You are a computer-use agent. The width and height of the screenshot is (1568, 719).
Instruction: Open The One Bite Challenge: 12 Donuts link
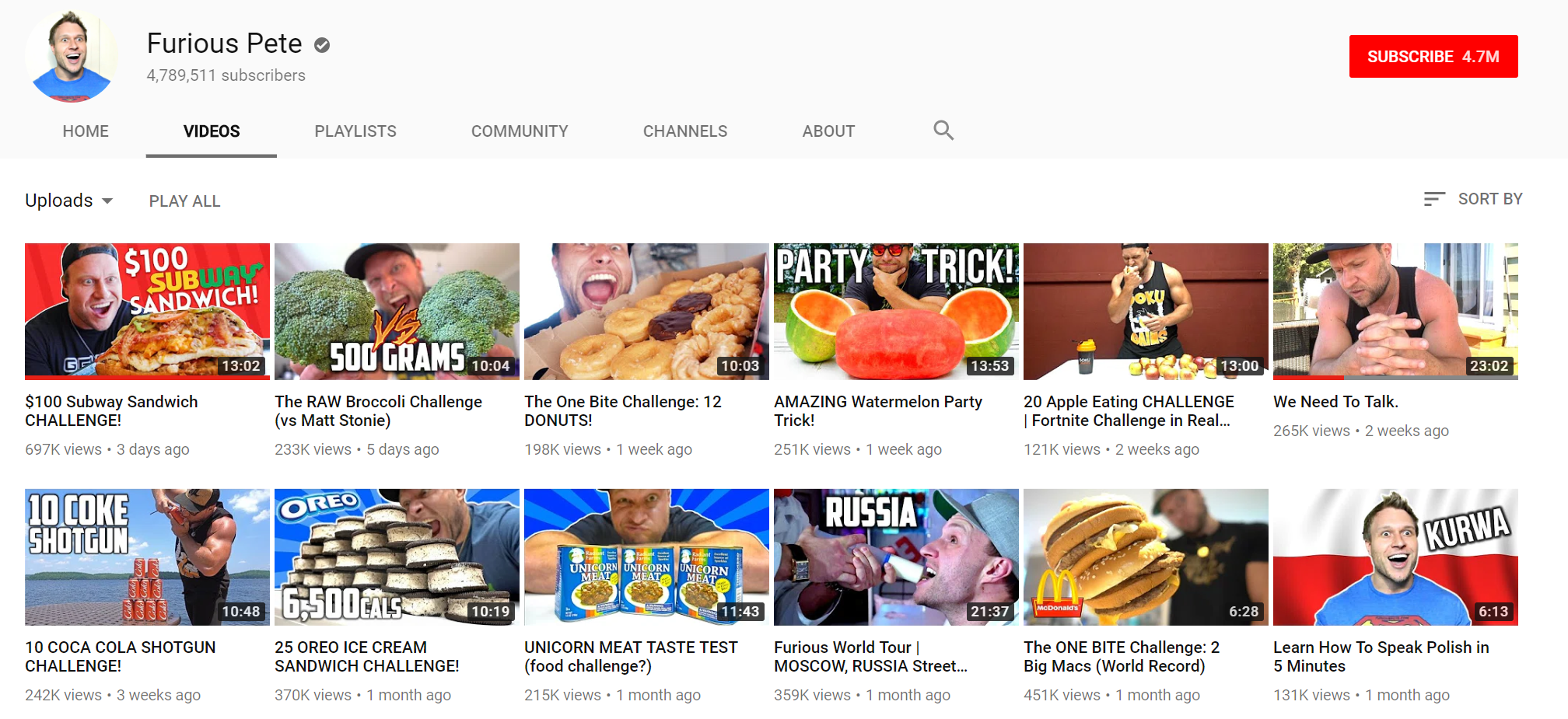coord(623,411)
